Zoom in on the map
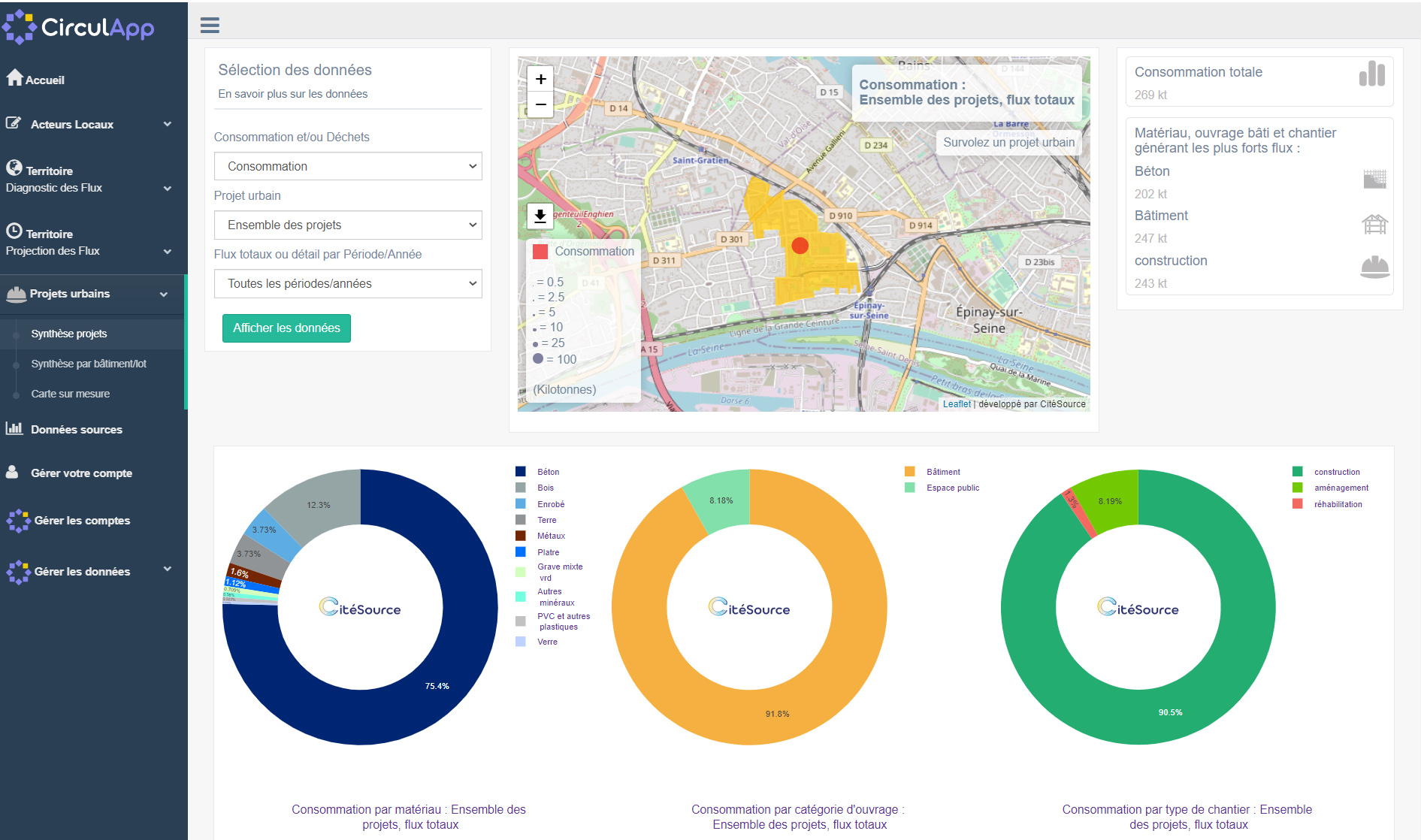Screen dimensions: 1421x840 pyautogui.click(x=540, y=79)
